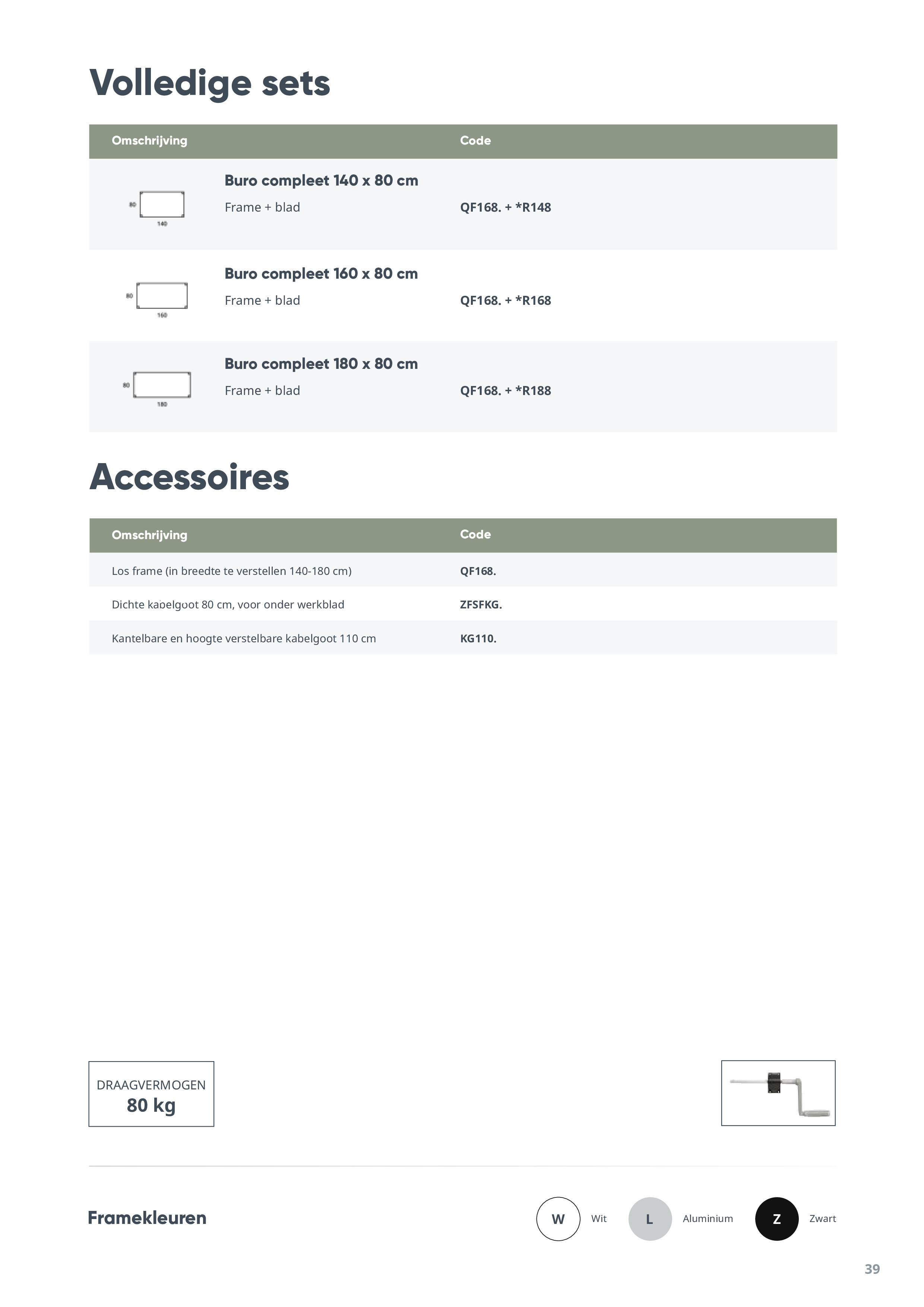Click the ZFSFKG. accessory code
Image resolution: width=924 pixels, height=1307 pixels.
[x=481, y=605]
